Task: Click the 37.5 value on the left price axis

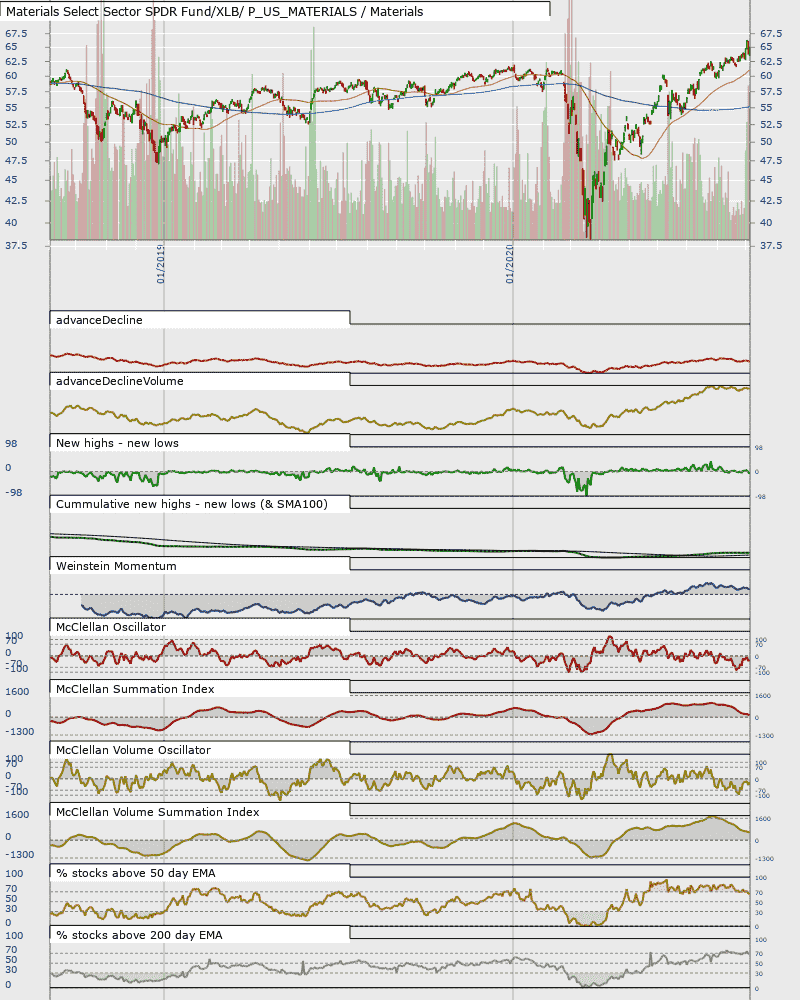Action: [16, 245]
